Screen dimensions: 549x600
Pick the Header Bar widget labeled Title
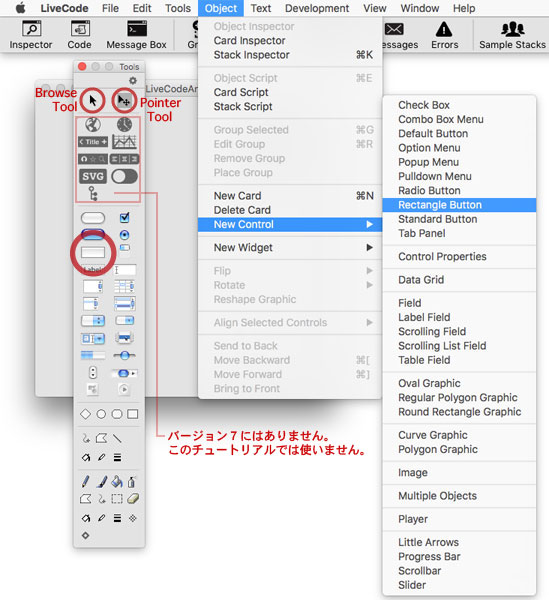(93, 142)
